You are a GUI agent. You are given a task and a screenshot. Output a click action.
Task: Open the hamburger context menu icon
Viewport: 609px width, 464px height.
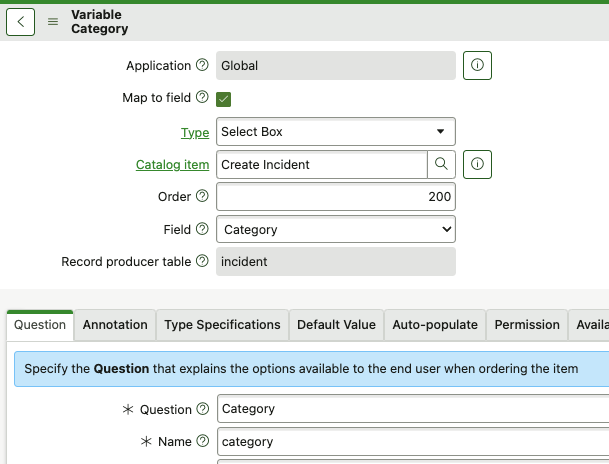53,22
